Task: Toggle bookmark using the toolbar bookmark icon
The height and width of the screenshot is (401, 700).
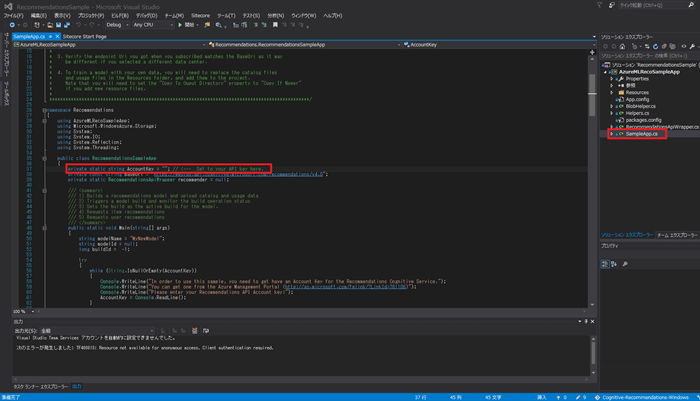Action: (275, 25)
